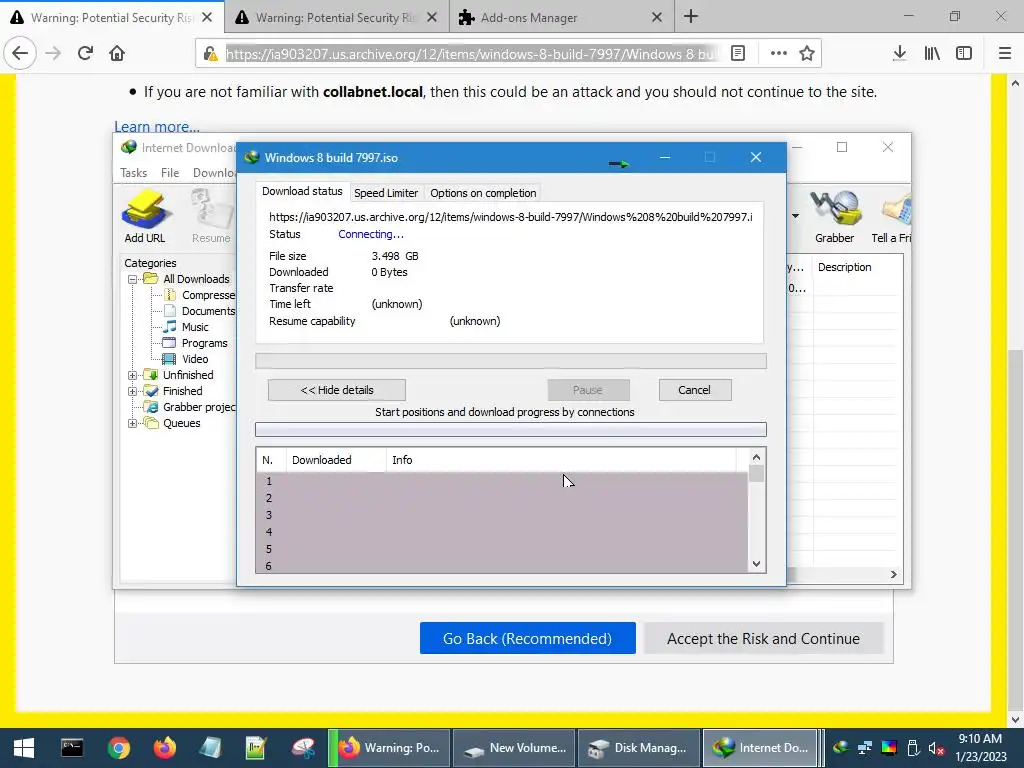This screenshot has height=768, width=1024.
Task: Select the Documents category
Action: click(208, 311)
